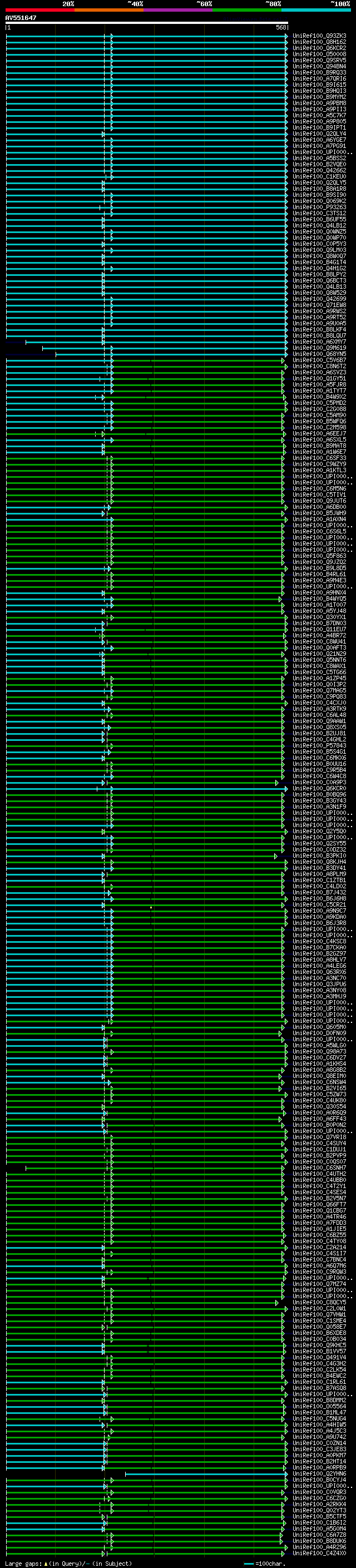Select the UniRef100_Q42662 label
The width and height of the screenshot is (356, 1568).
(319, 170)
